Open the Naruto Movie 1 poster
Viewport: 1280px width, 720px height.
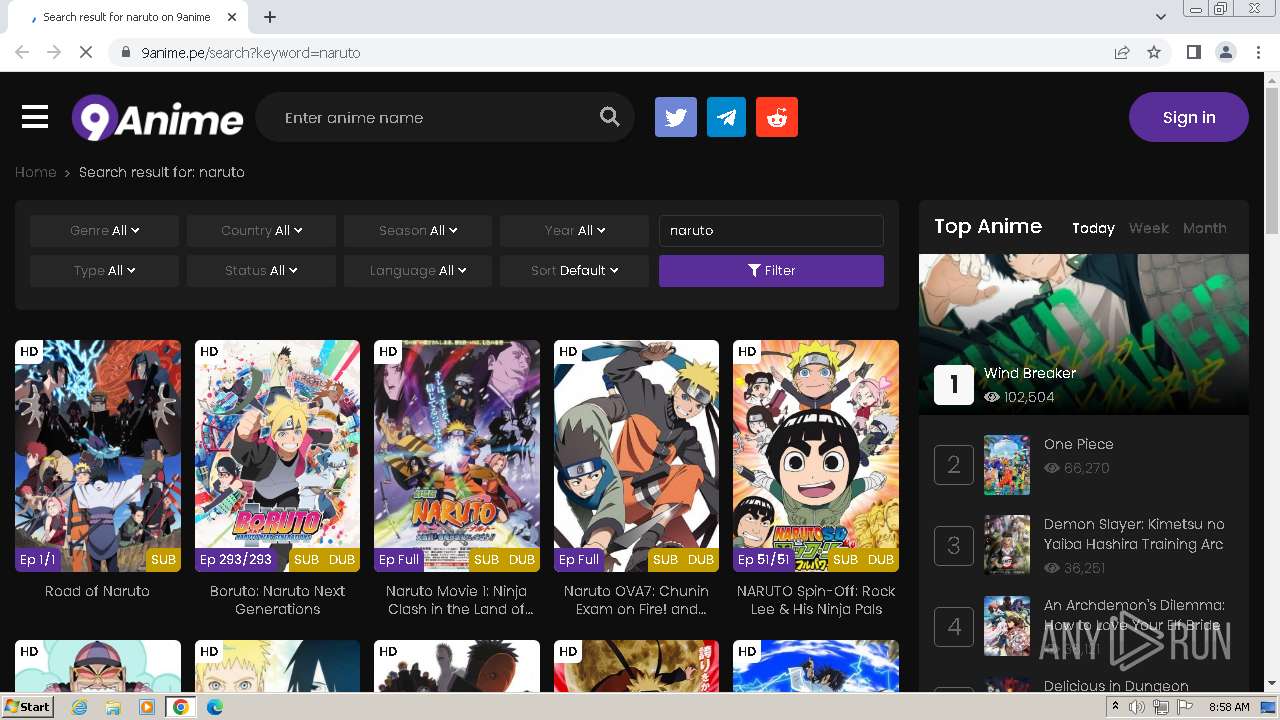[457, 456]
